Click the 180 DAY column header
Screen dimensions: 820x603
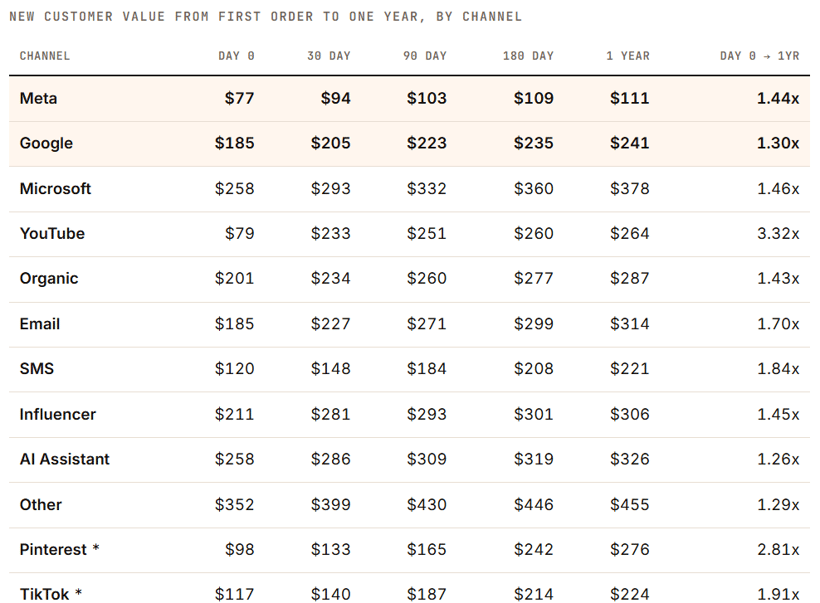click(528, 56)
